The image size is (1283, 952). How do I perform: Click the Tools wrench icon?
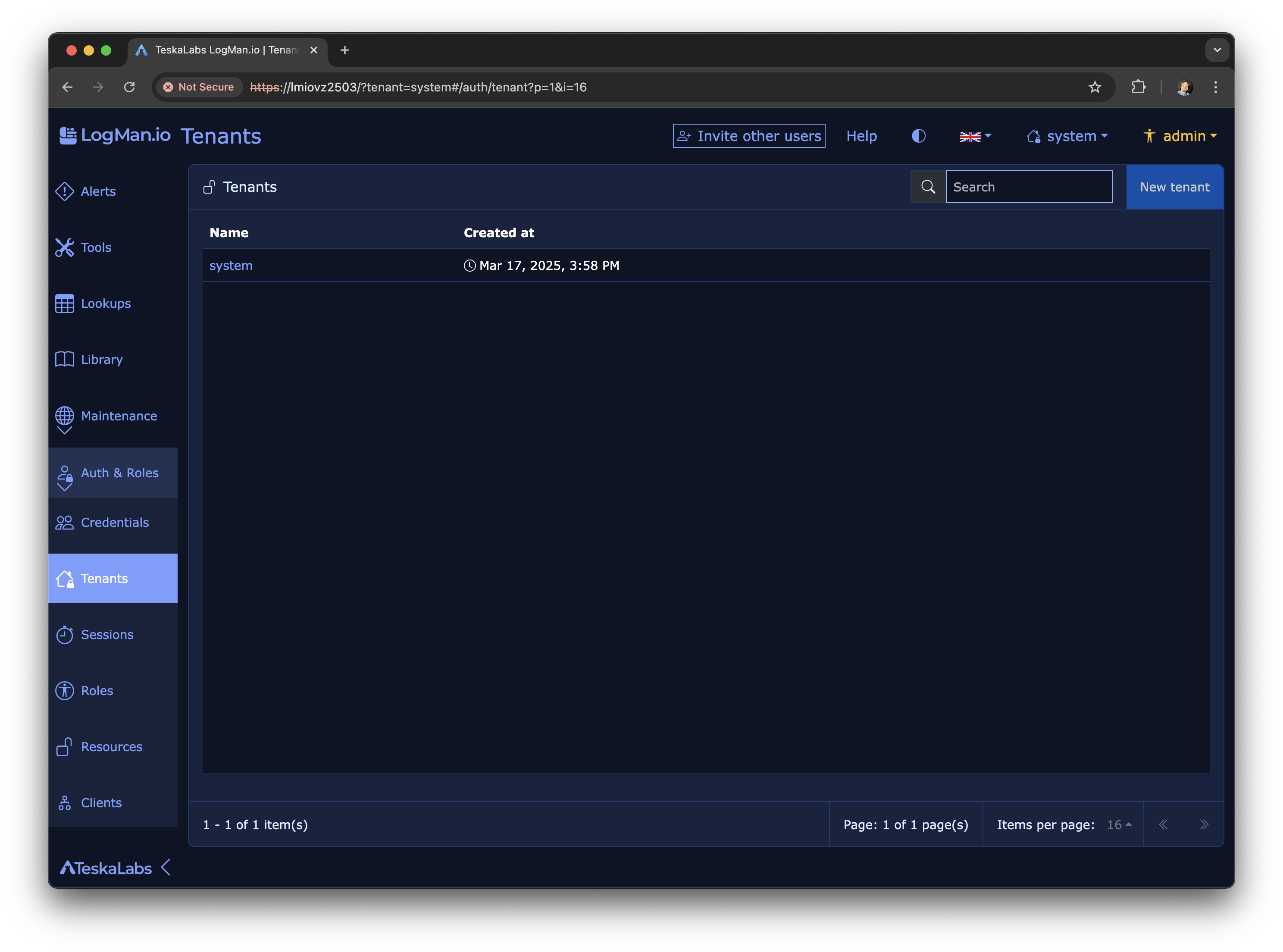tap(65, 247)
